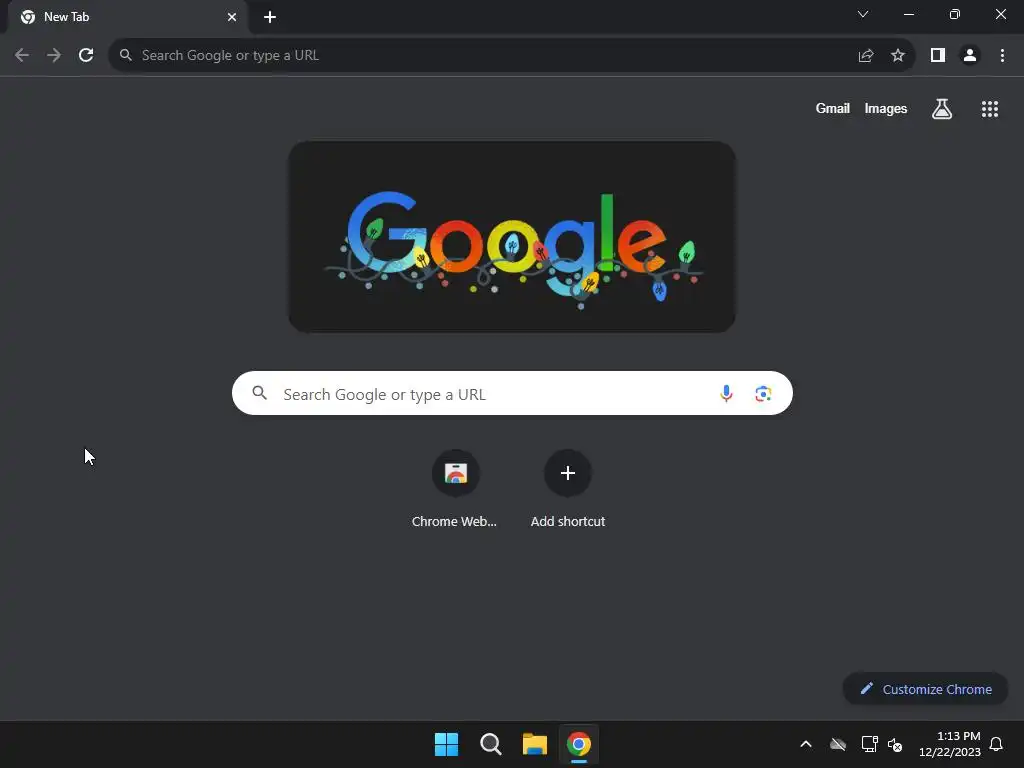Open the Google apps grid
The width and height of the screenshot is (1024, 768).
click(x=990, y=109)
